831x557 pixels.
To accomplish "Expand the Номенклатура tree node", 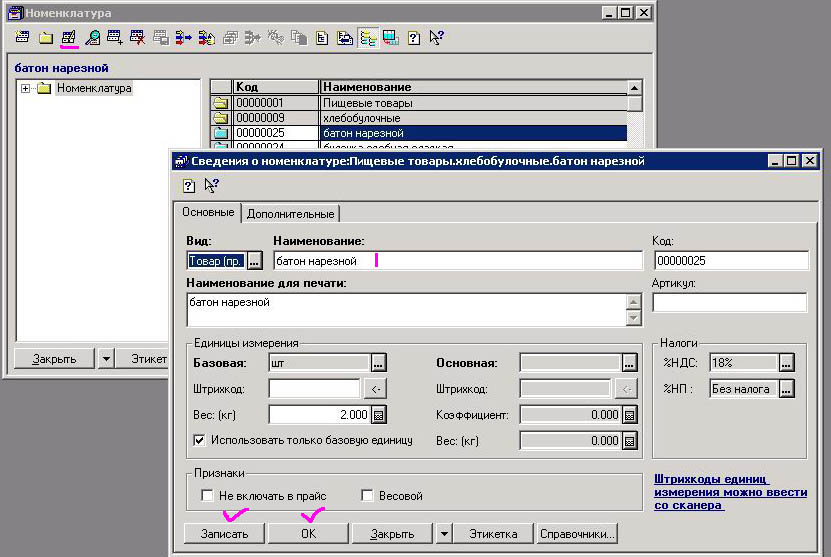I will [x=25, y=89].
